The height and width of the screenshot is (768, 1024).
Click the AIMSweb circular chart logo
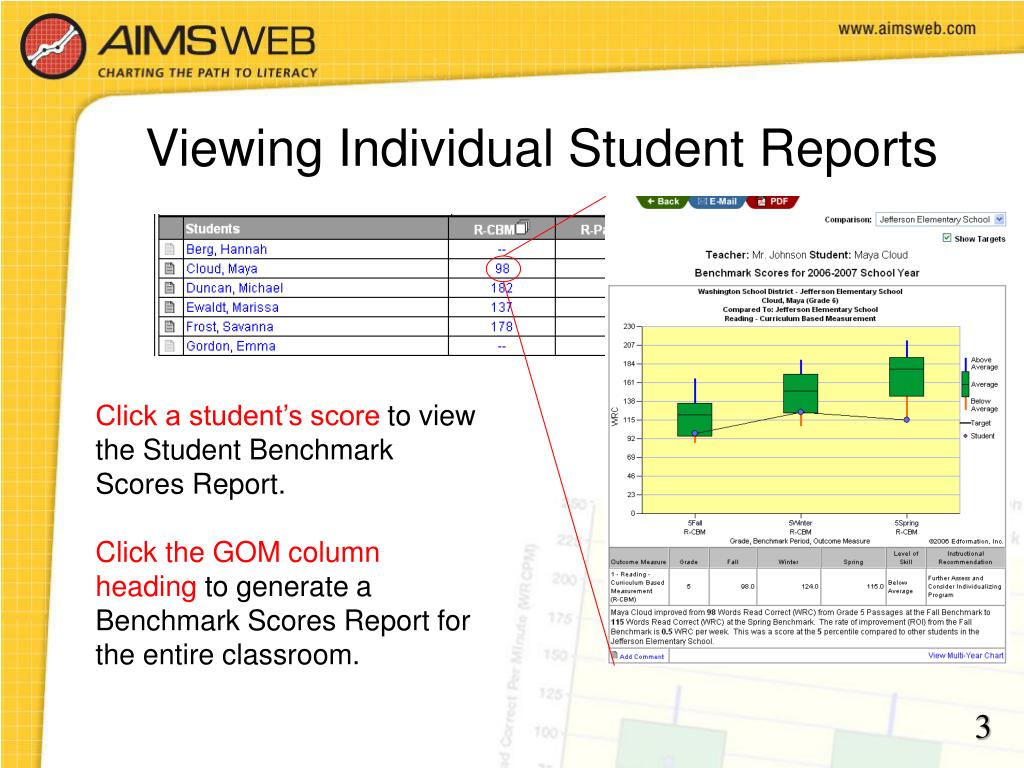tap(53, 46)
